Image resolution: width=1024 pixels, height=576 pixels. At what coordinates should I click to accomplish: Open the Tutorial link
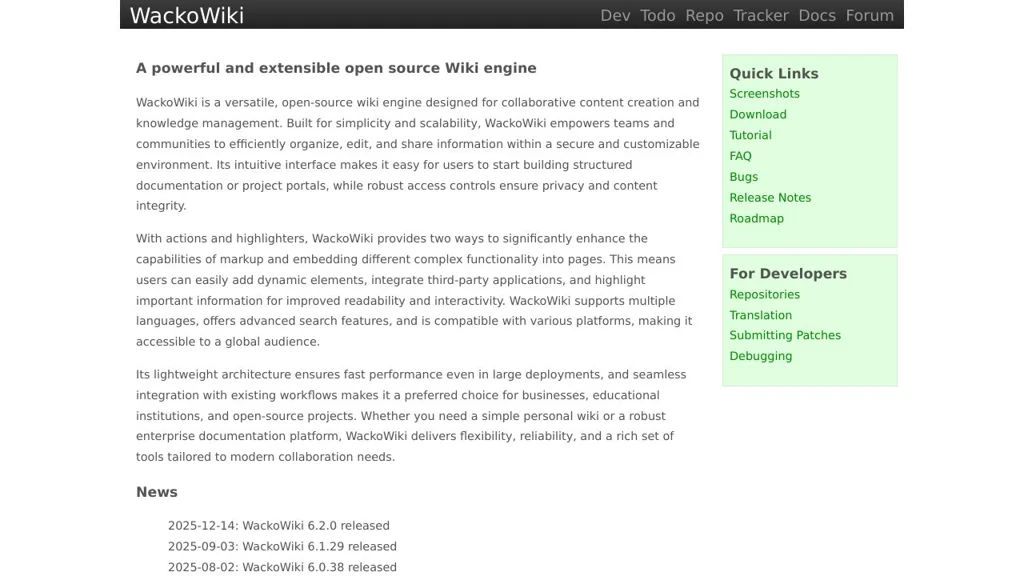tap(750, 135)
